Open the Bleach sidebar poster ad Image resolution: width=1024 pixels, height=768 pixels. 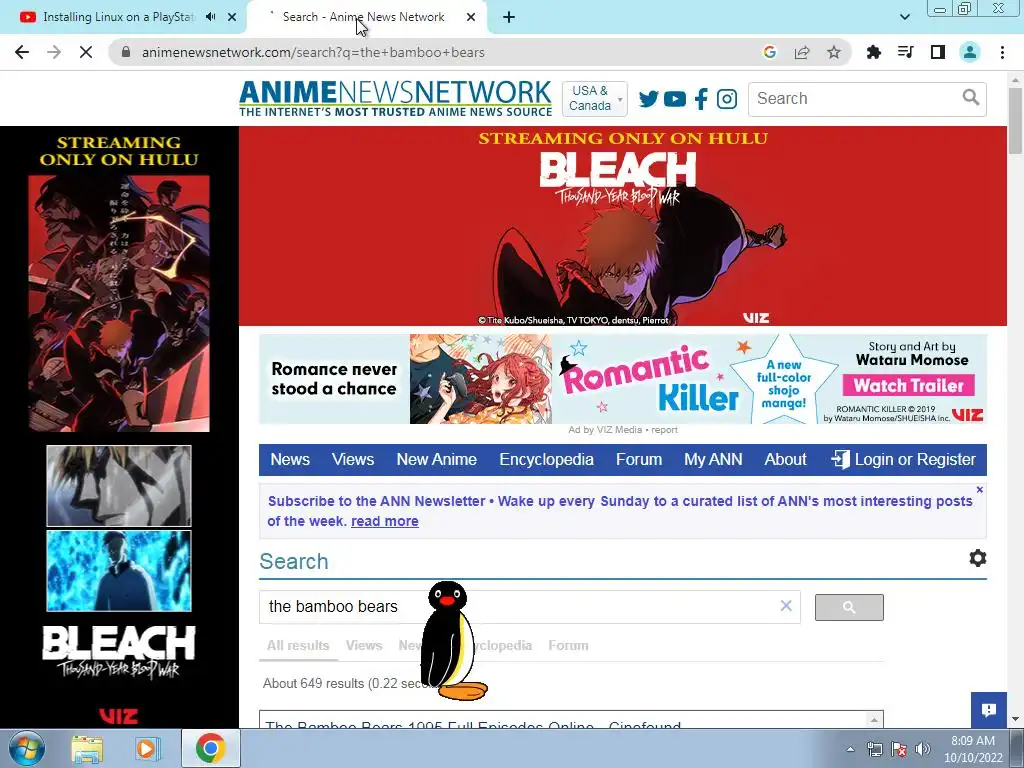pyautogui.click(x=119, y=303)
